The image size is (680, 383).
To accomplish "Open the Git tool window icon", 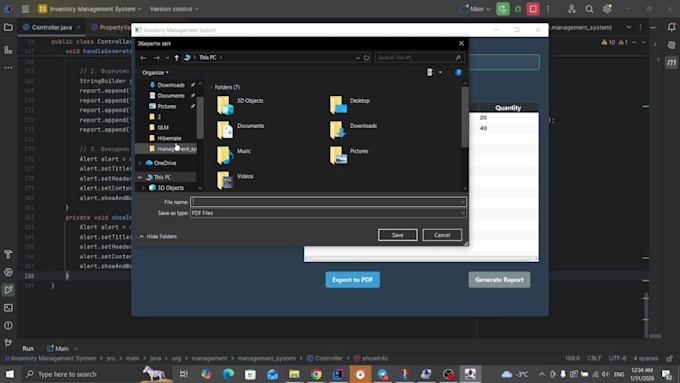I will (8, 343).
